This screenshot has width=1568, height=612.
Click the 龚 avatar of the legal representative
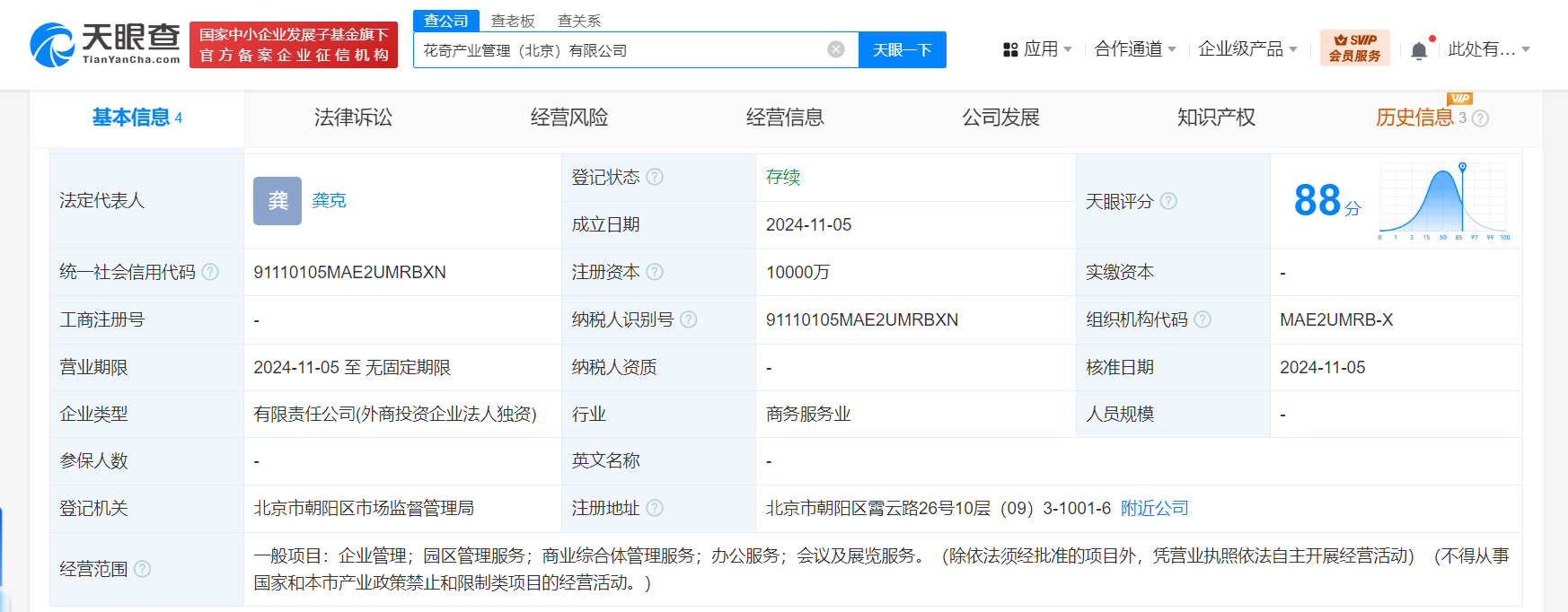pyautogui.click(x=277, y=200)
